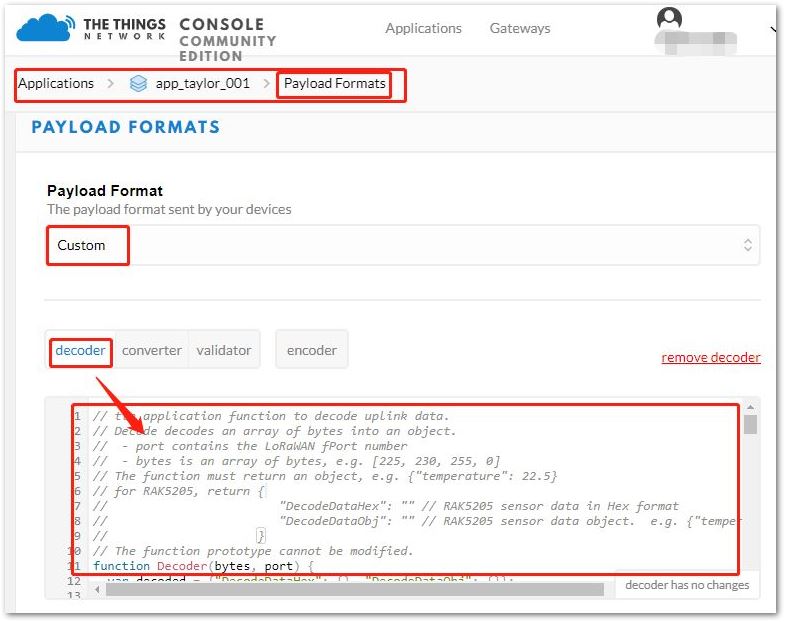Click the horizontal scrollbar of code editor
785x622 pixels.
(354, 589)
